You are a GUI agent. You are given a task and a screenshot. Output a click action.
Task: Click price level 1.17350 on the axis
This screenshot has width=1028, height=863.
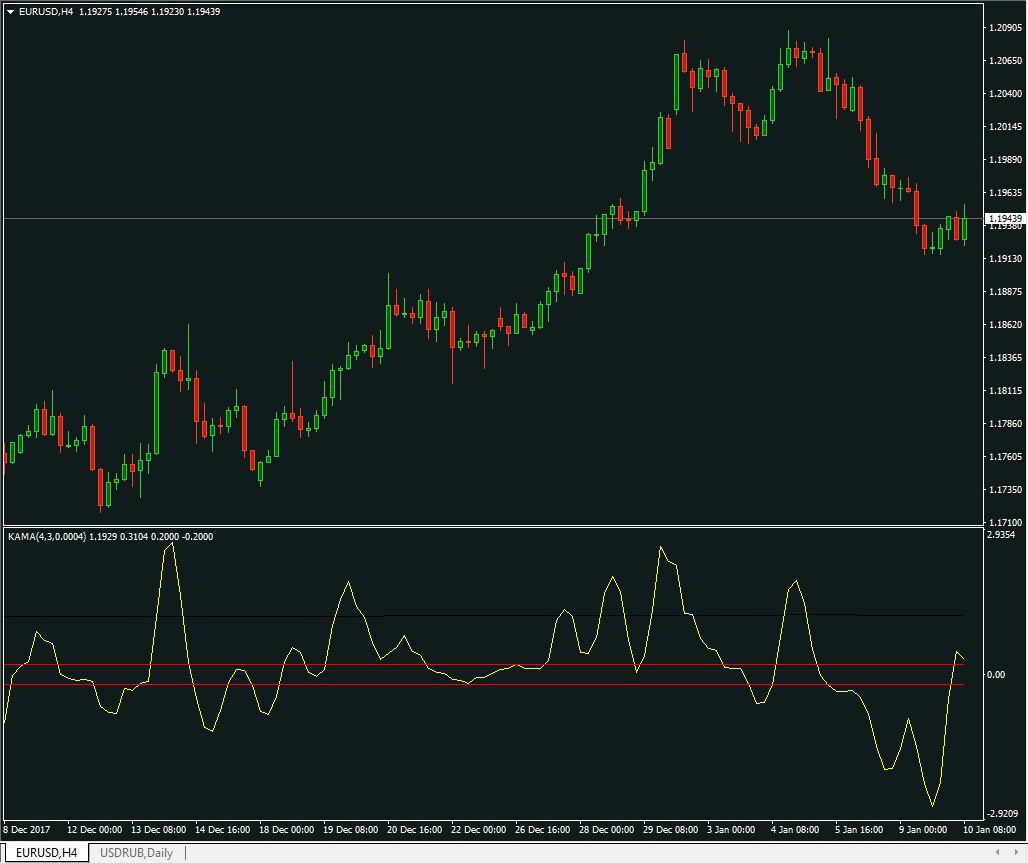click(x=1005, y=490)
